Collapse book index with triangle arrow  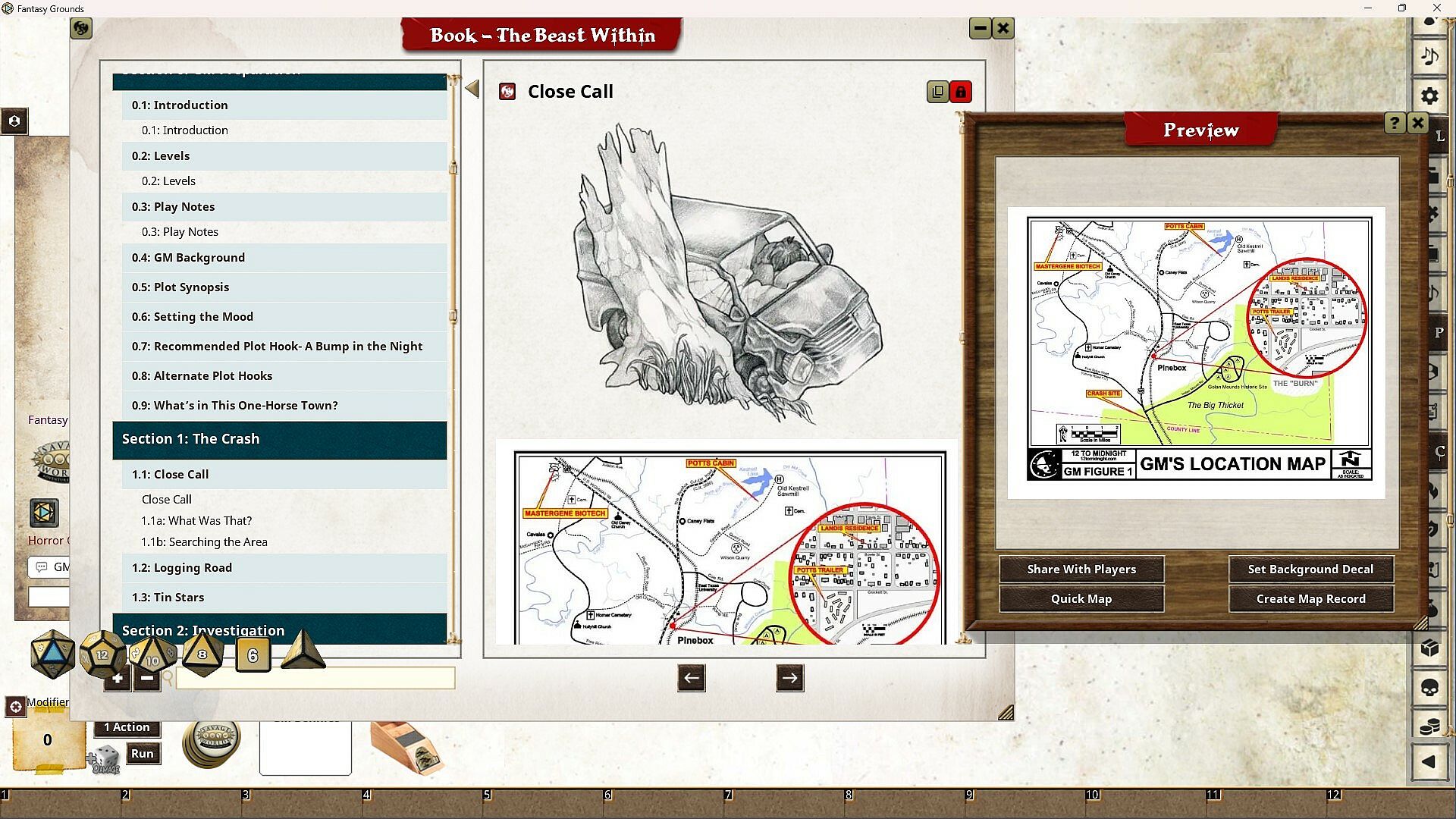click(472, 89)
